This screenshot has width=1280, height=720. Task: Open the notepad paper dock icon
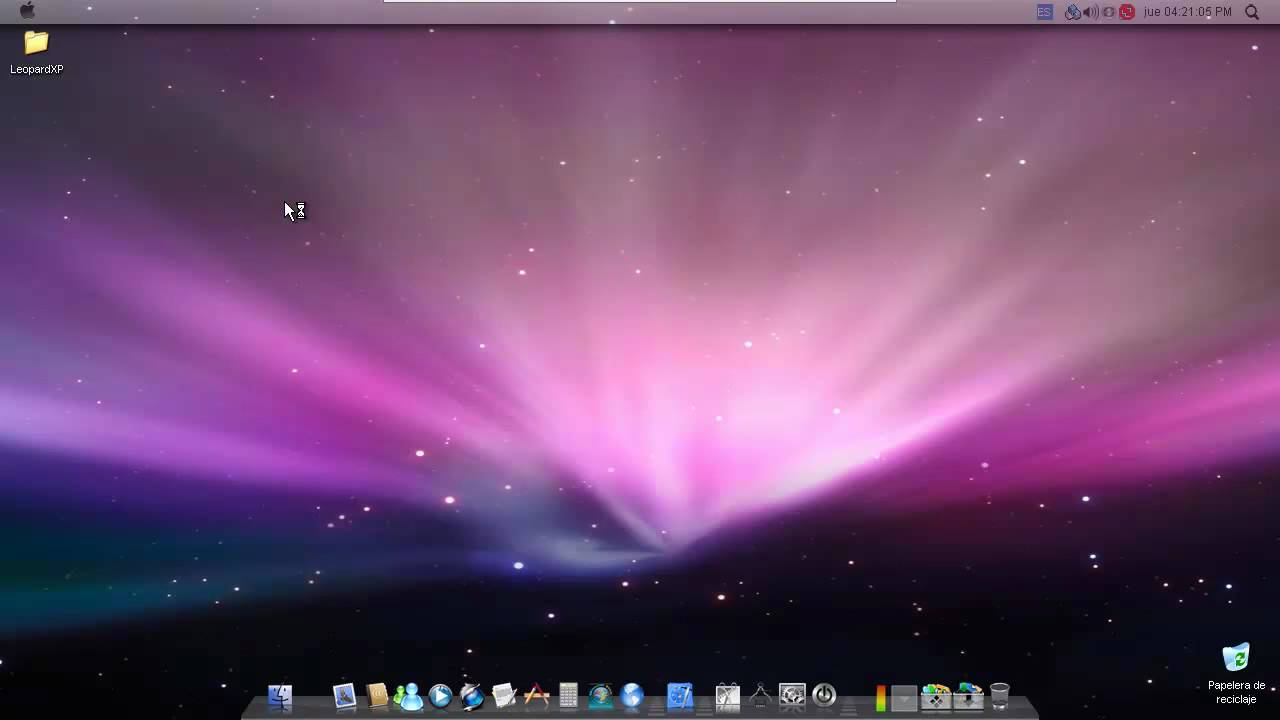point(504,696)
